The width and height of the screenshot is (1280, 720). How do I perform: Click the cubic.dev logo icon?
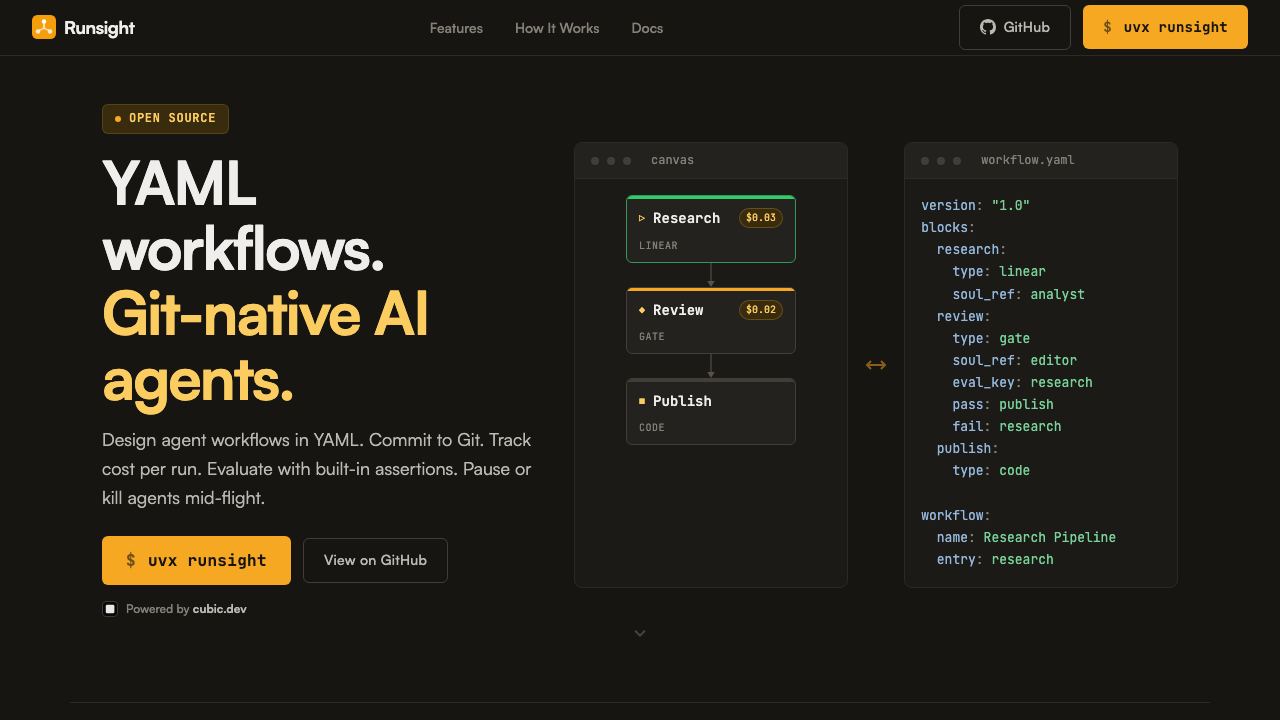(110, 609)
